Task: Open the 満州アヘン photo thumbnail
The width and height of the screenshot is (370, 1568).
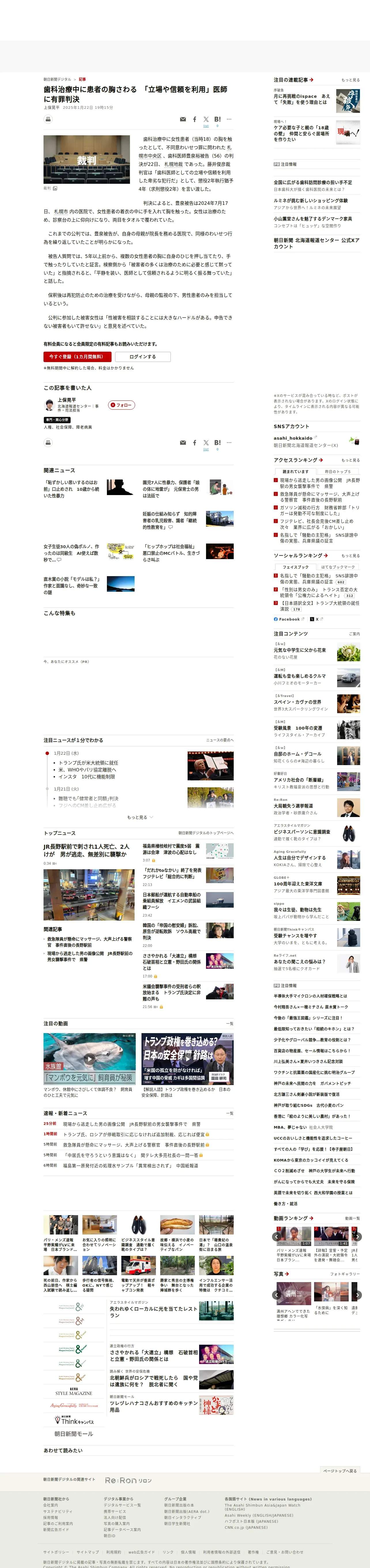Action: click(294, 1293)
